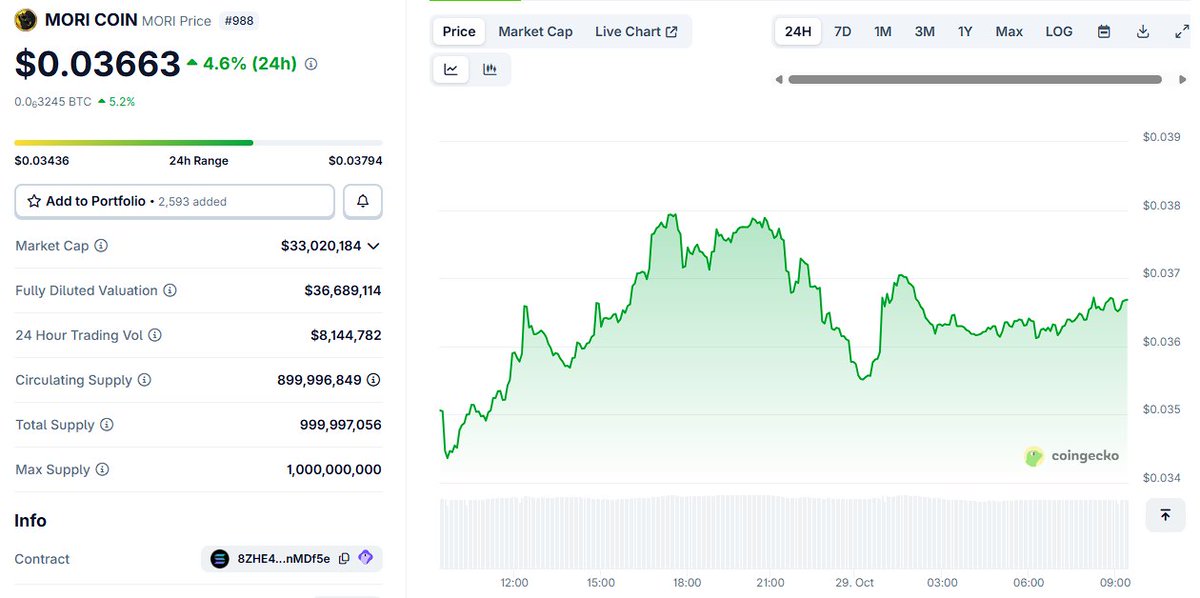Select the 3M time range
1200x598 pixels.
tap(925, 32)
